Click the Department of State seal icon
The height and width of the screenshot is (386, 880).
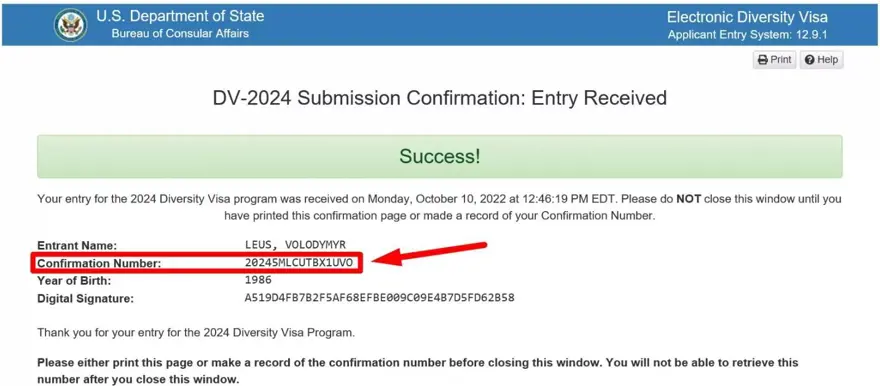tap(71, 25)
